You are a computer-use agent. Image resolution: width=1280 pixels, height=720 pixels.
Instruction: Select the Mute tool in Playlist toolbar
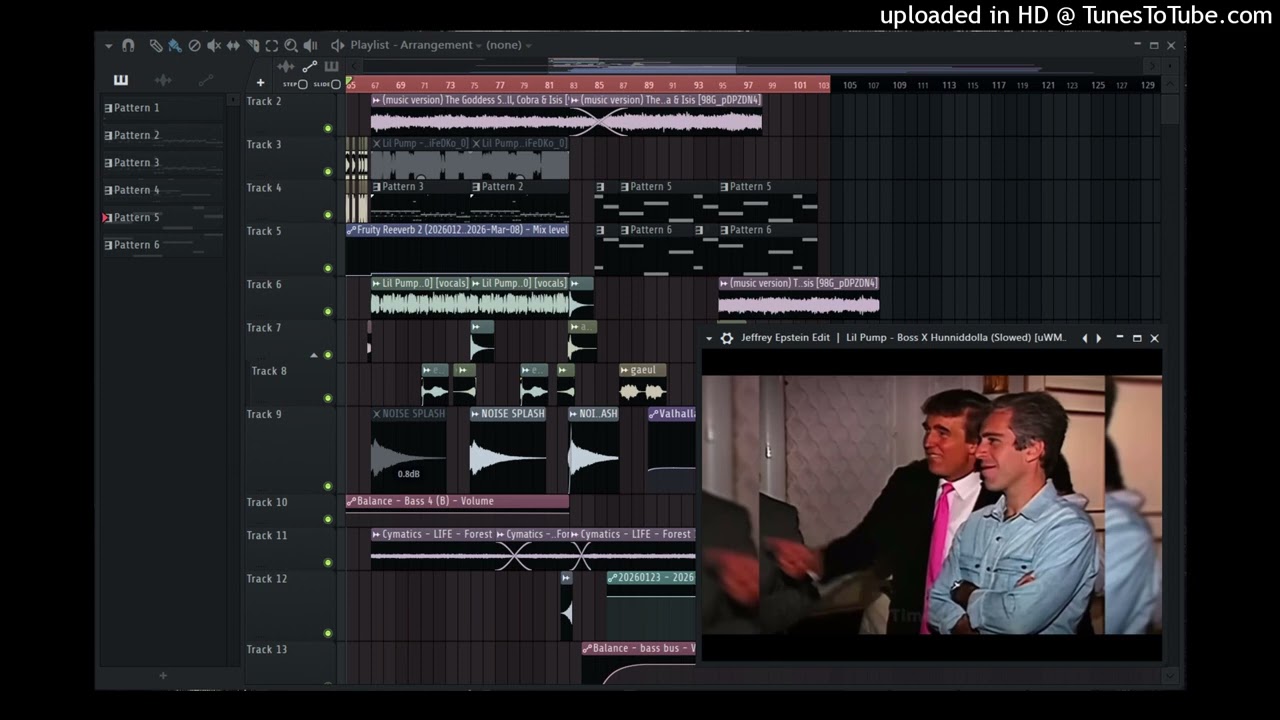214,45
